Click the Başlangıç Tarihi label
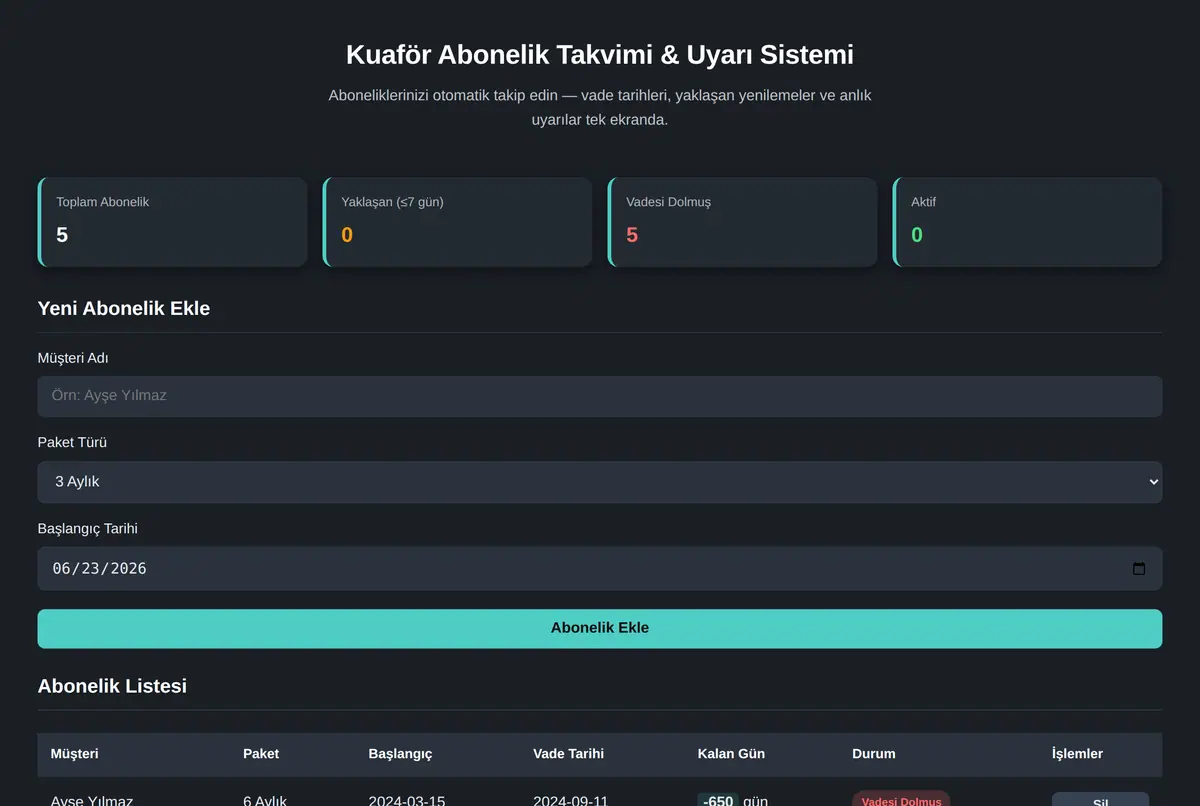This screenshot has height=806, width=1200. point(88,528)
